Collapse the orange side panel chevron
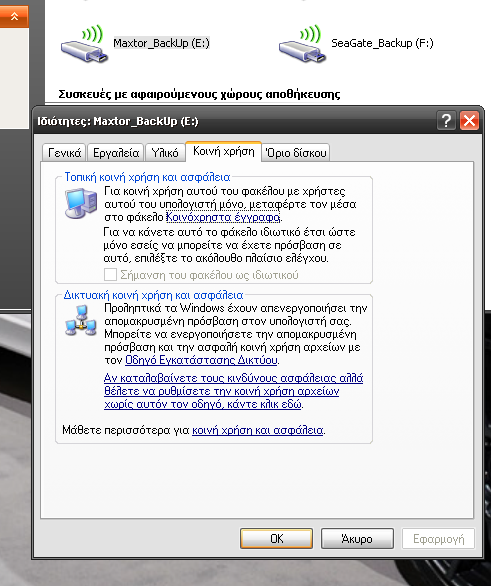The height and width of the screenshot is (586, 491). (x=14, y=16)
